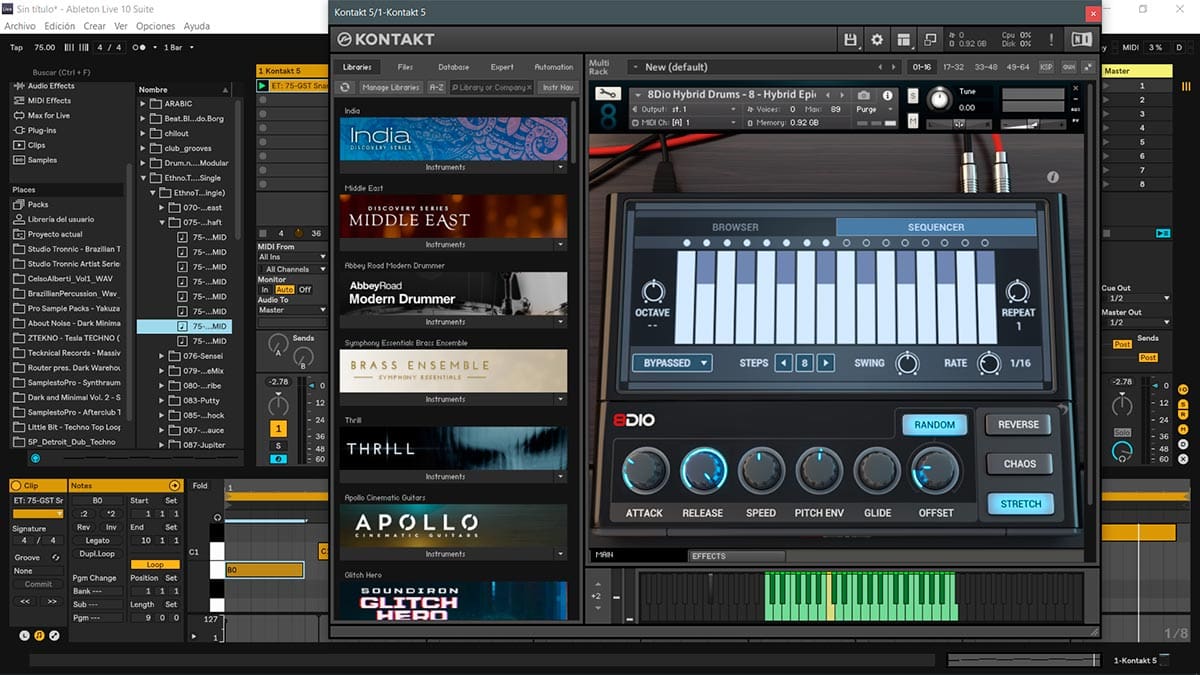This screenshot has height=675, width=1200.
Task: Click the aux button in Multi Rack
Action: (x=1069, y=67)
